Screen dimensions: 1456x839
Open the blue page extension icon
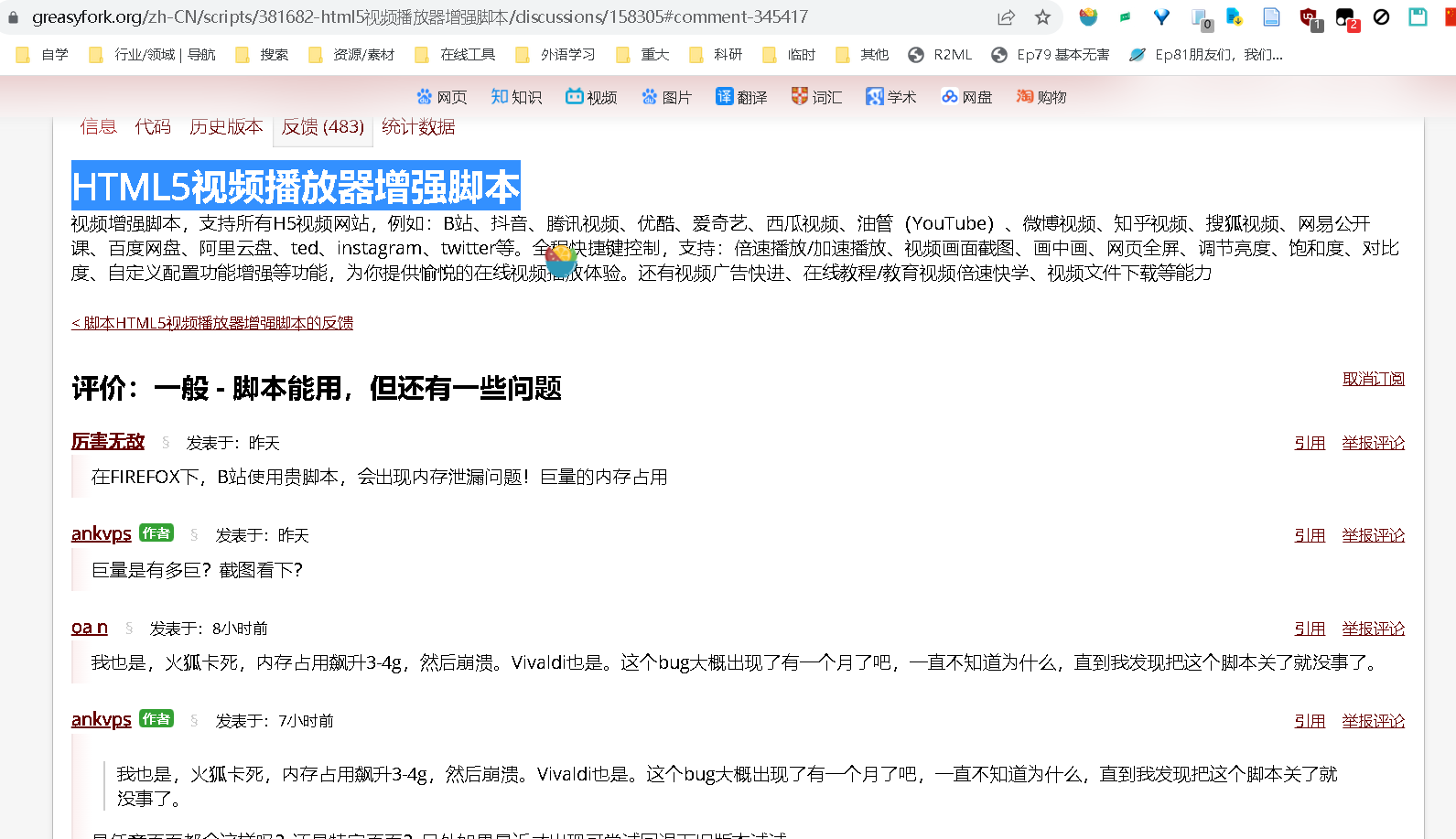pos(1271,16)
